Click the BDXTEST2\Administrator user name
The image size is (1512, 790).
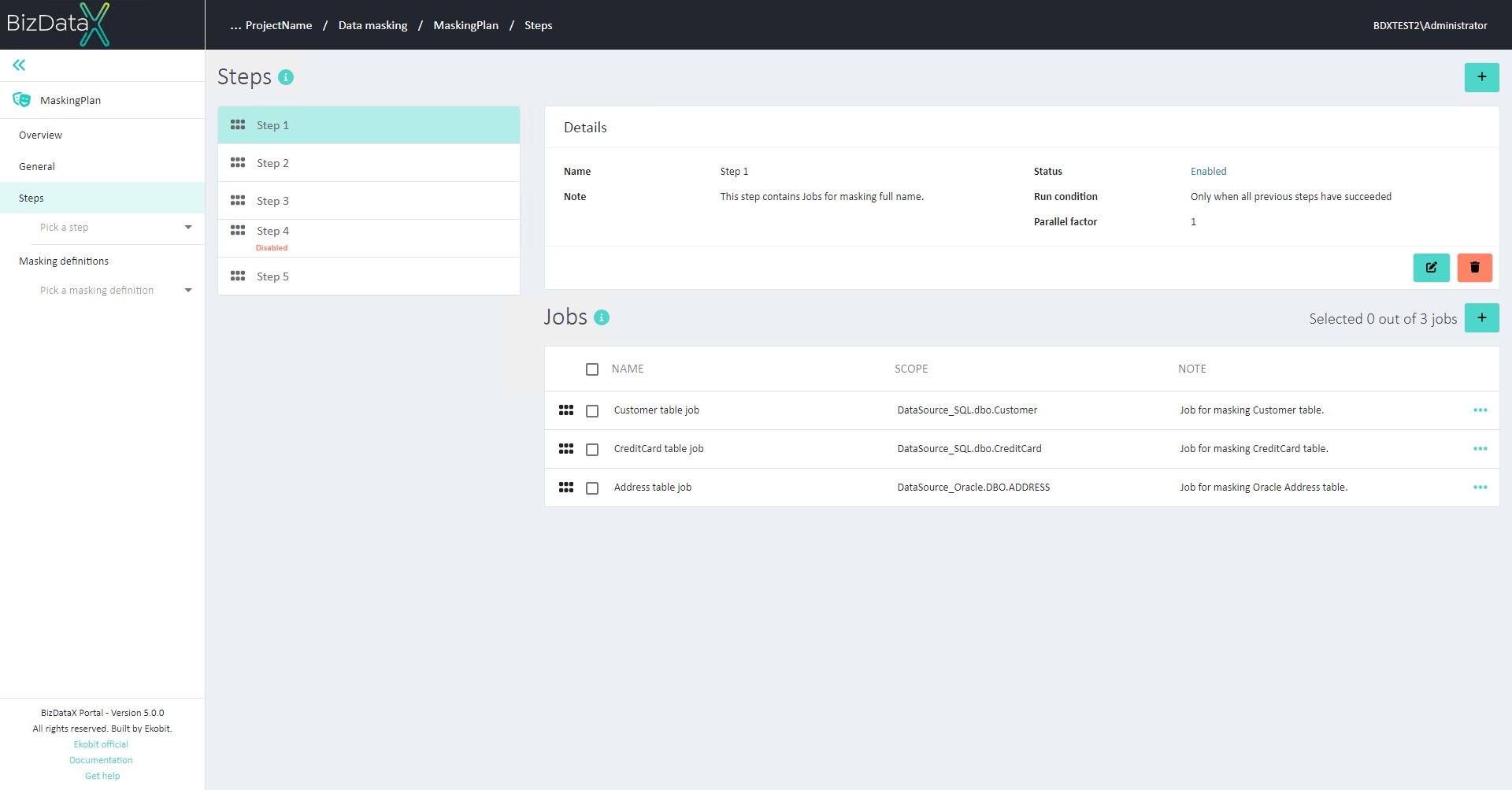tap(1430, 25)
